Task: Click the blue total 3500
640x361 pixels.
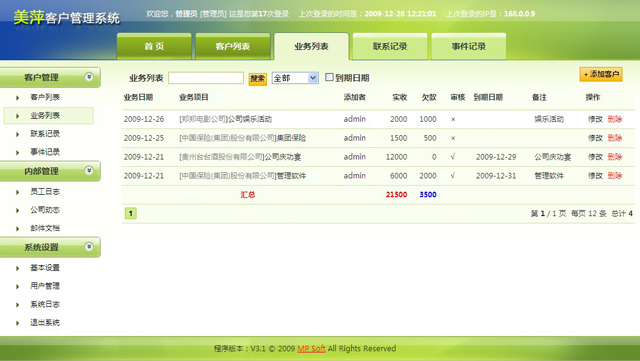Action: click(x=428, y=194)
